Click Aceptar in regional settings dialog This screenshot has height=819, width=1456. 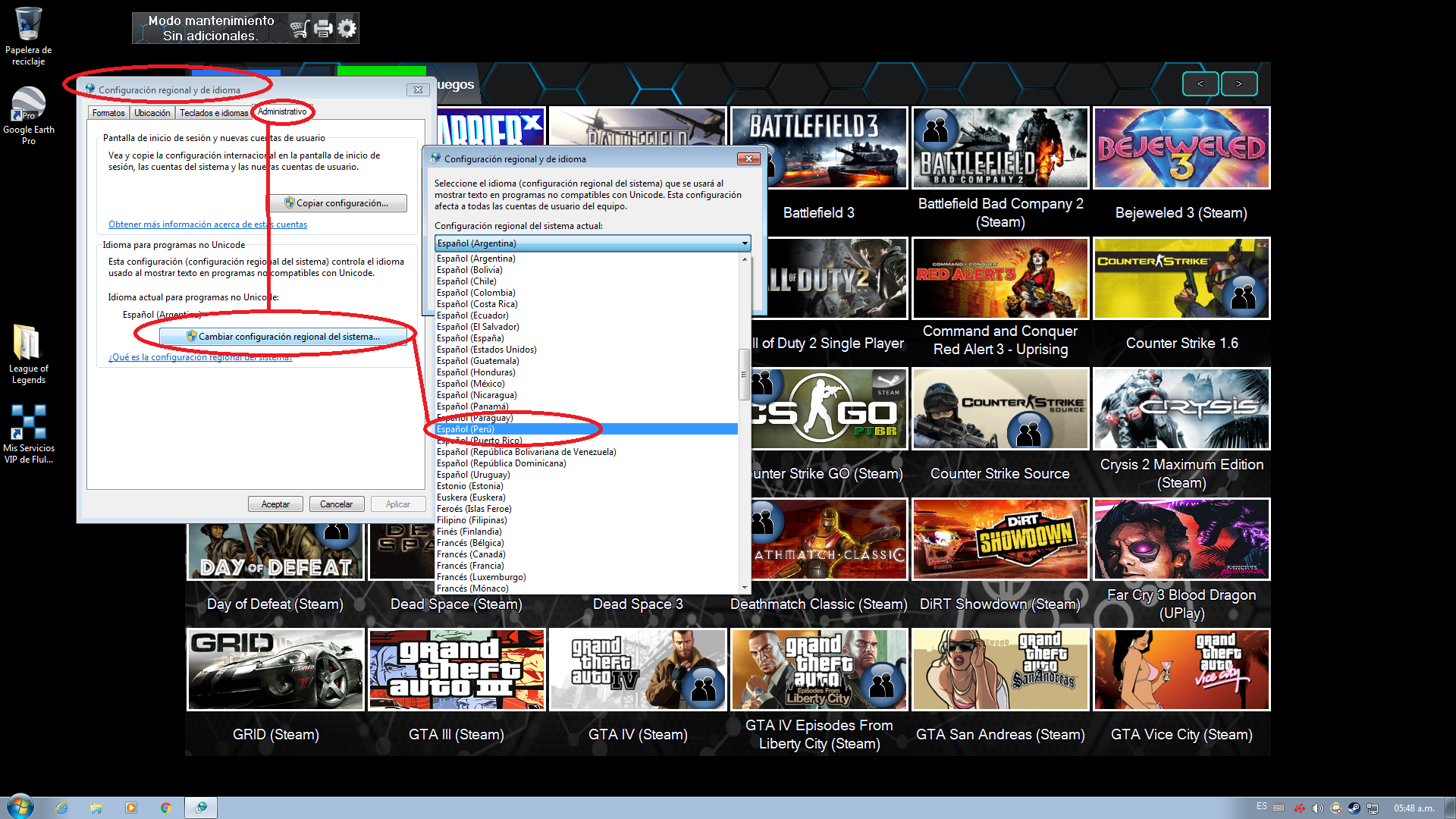pyautogui.click(x=275, y=504)
